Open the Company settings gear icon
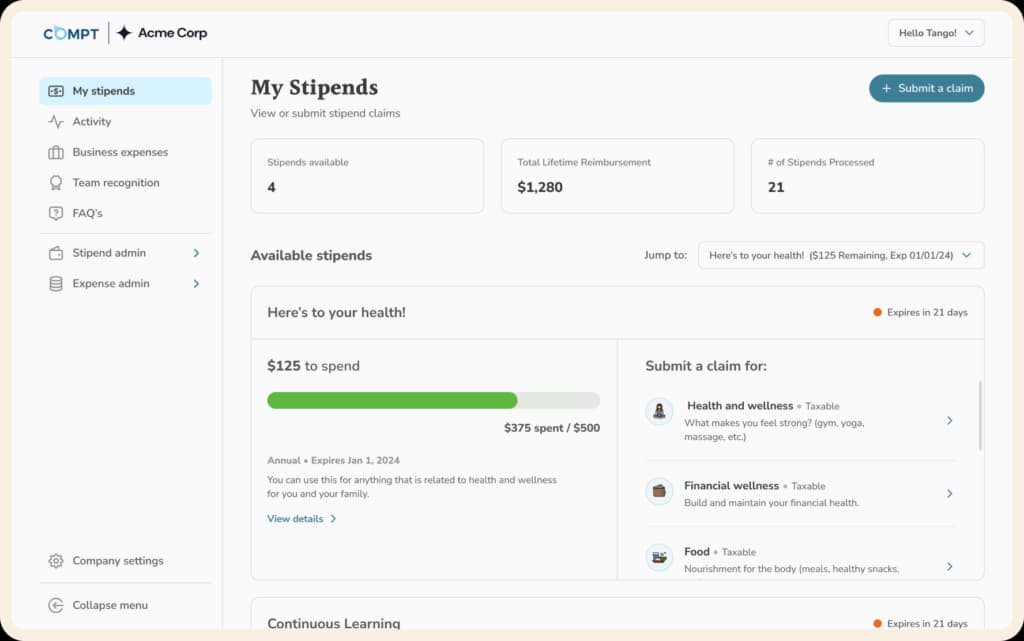 point(57,561)
